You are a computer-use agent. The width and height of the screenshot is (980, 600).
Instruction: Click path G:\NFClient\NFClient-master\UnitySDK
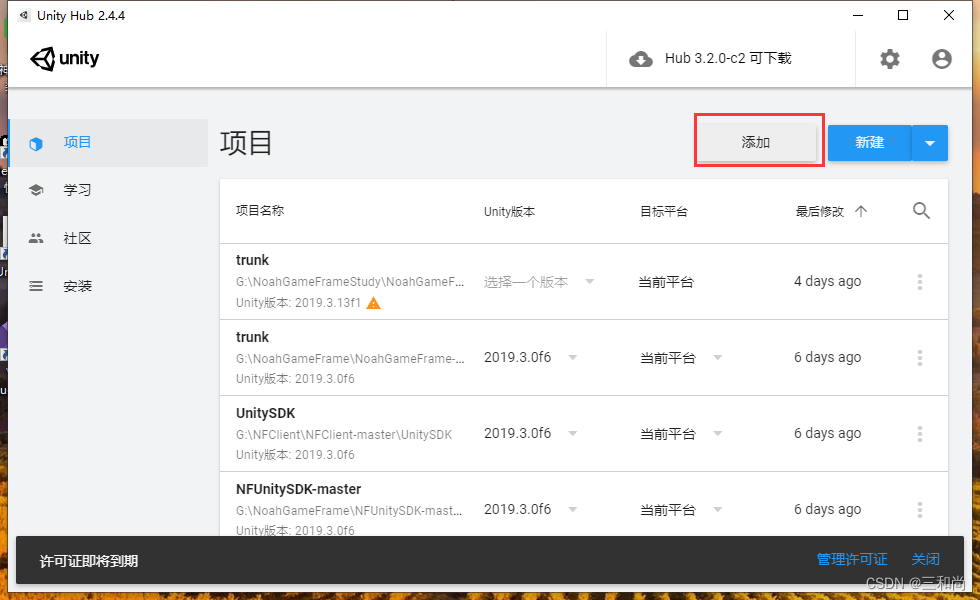coord(344,434)
